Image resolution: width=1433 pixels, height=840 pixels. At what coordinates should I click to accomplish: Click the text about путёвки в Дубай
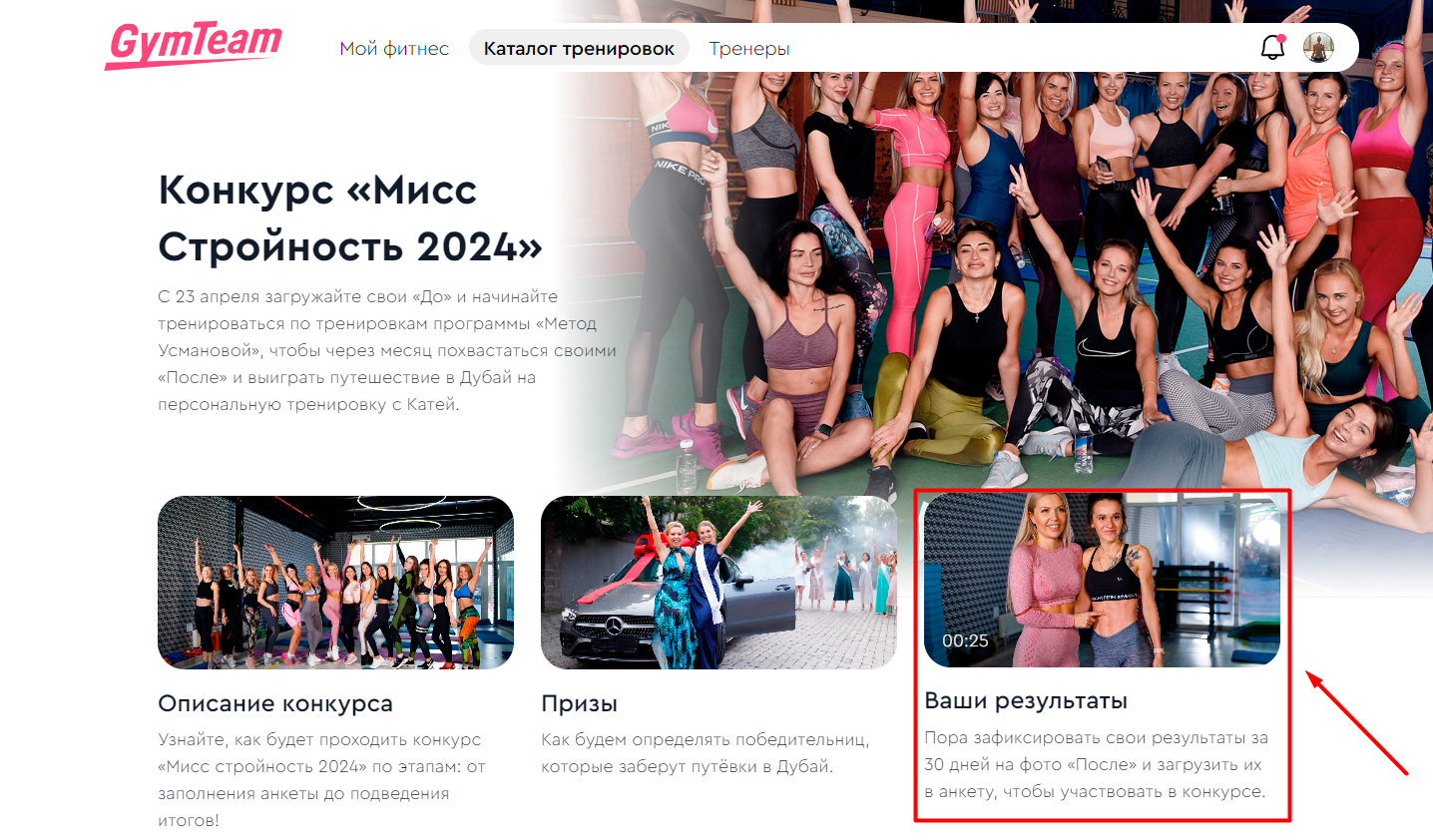coord(705,753)
